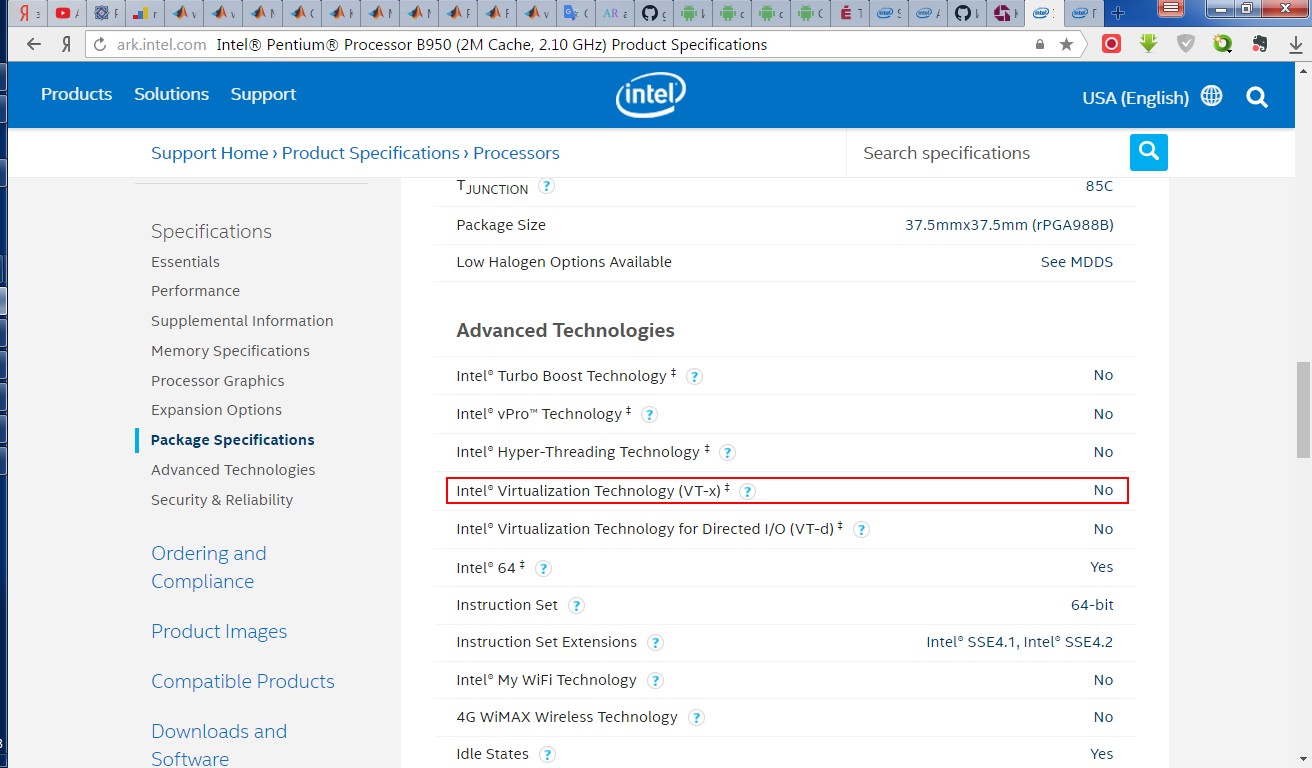Click the gray shield extension icon
1312x768 pixels.
1185,44
